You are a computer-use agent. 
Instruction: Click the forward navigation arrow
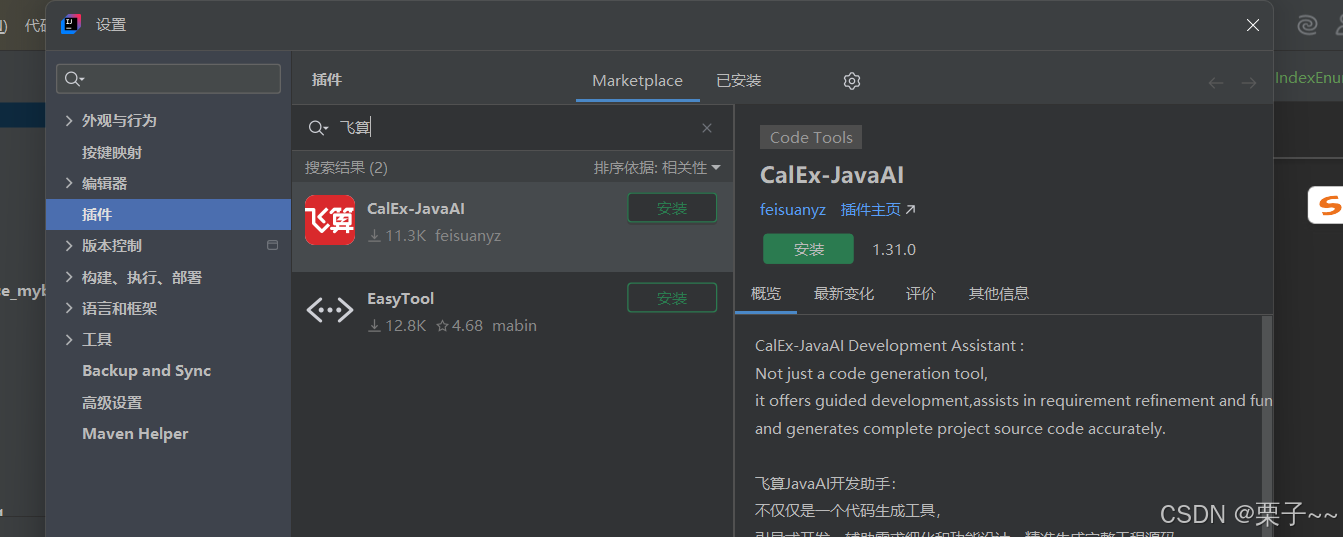click(x=1249, y=83)
